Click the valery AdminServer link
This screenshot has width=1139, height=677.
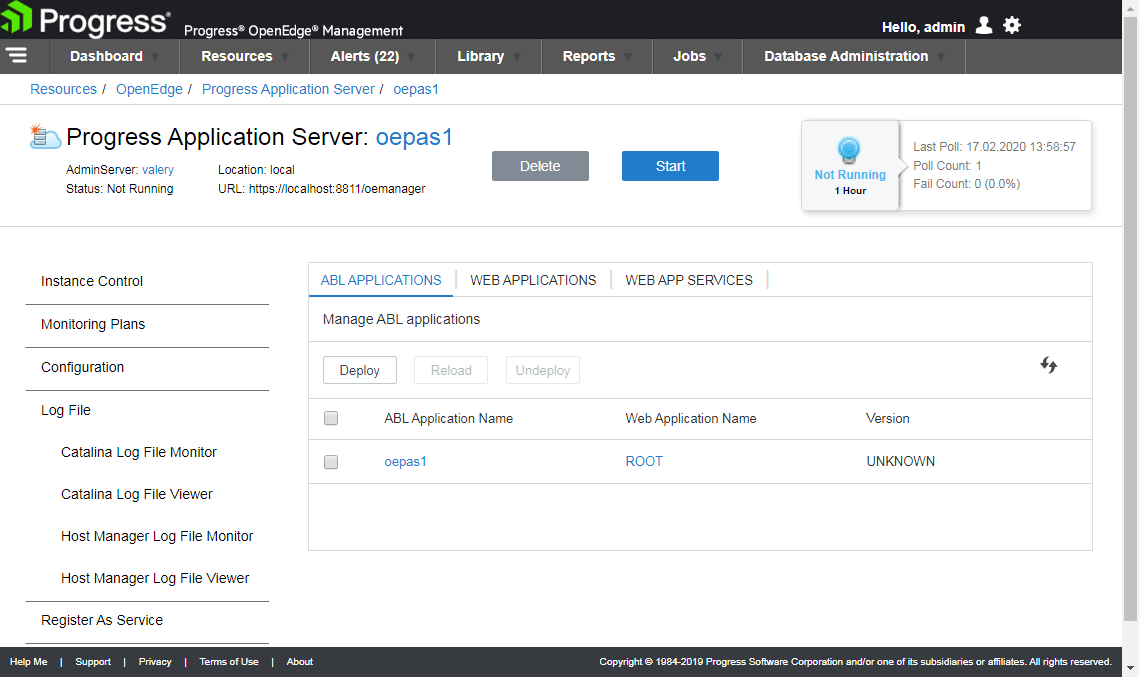[158, 169]
